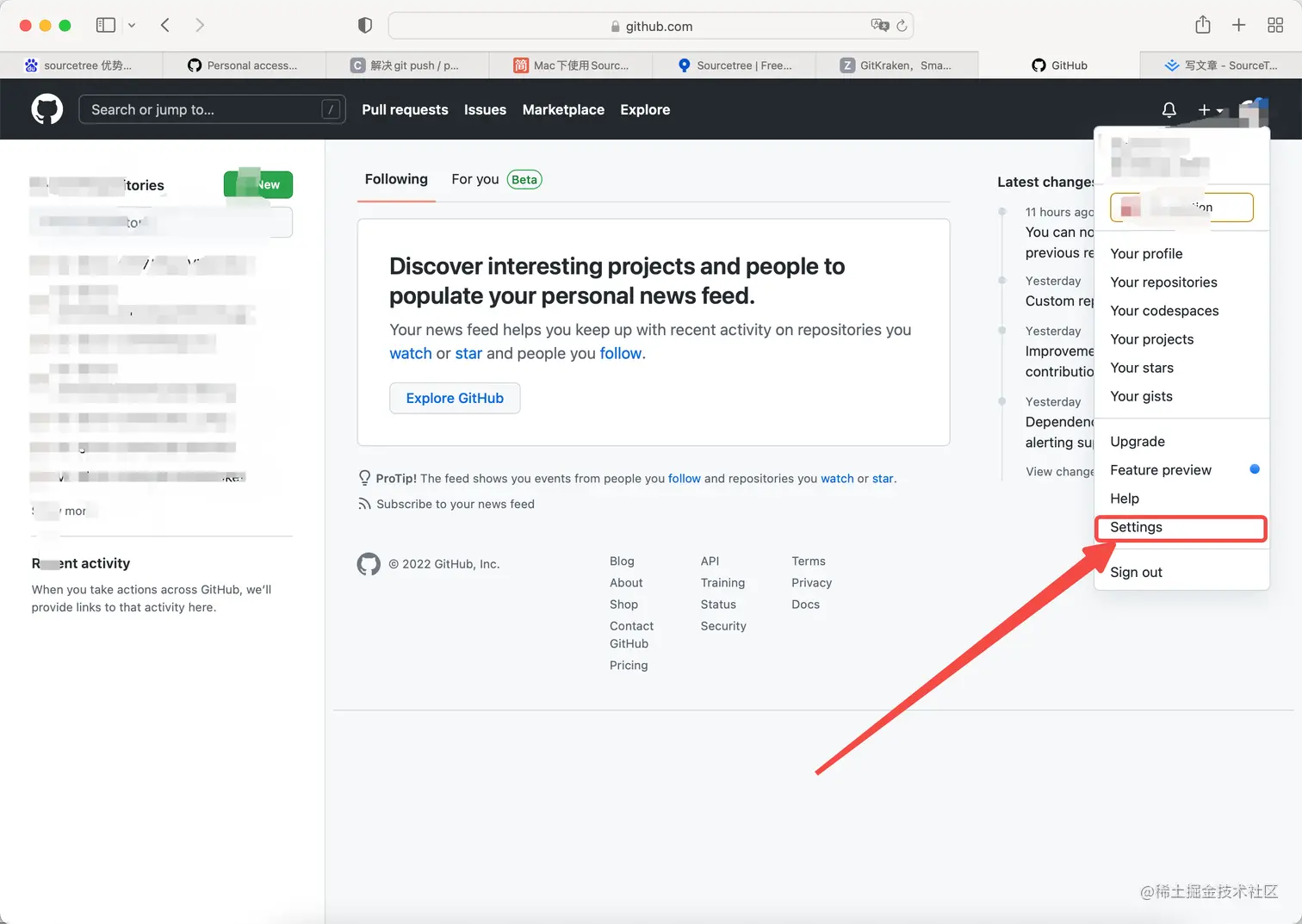1302x924 pixels.
Task: Reload the page with refresh icon
Action: [x=902, y=26]
